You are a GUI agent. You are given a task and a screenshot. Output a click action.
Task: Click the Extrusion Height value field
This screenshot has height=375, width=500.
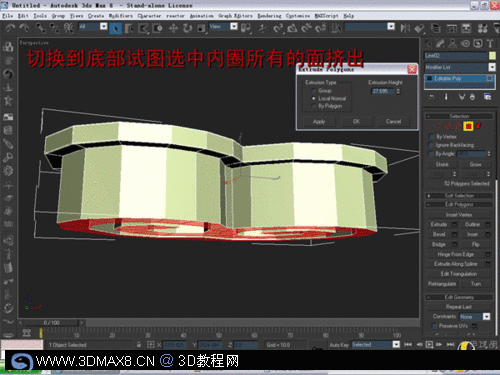(x=383, y=91)
